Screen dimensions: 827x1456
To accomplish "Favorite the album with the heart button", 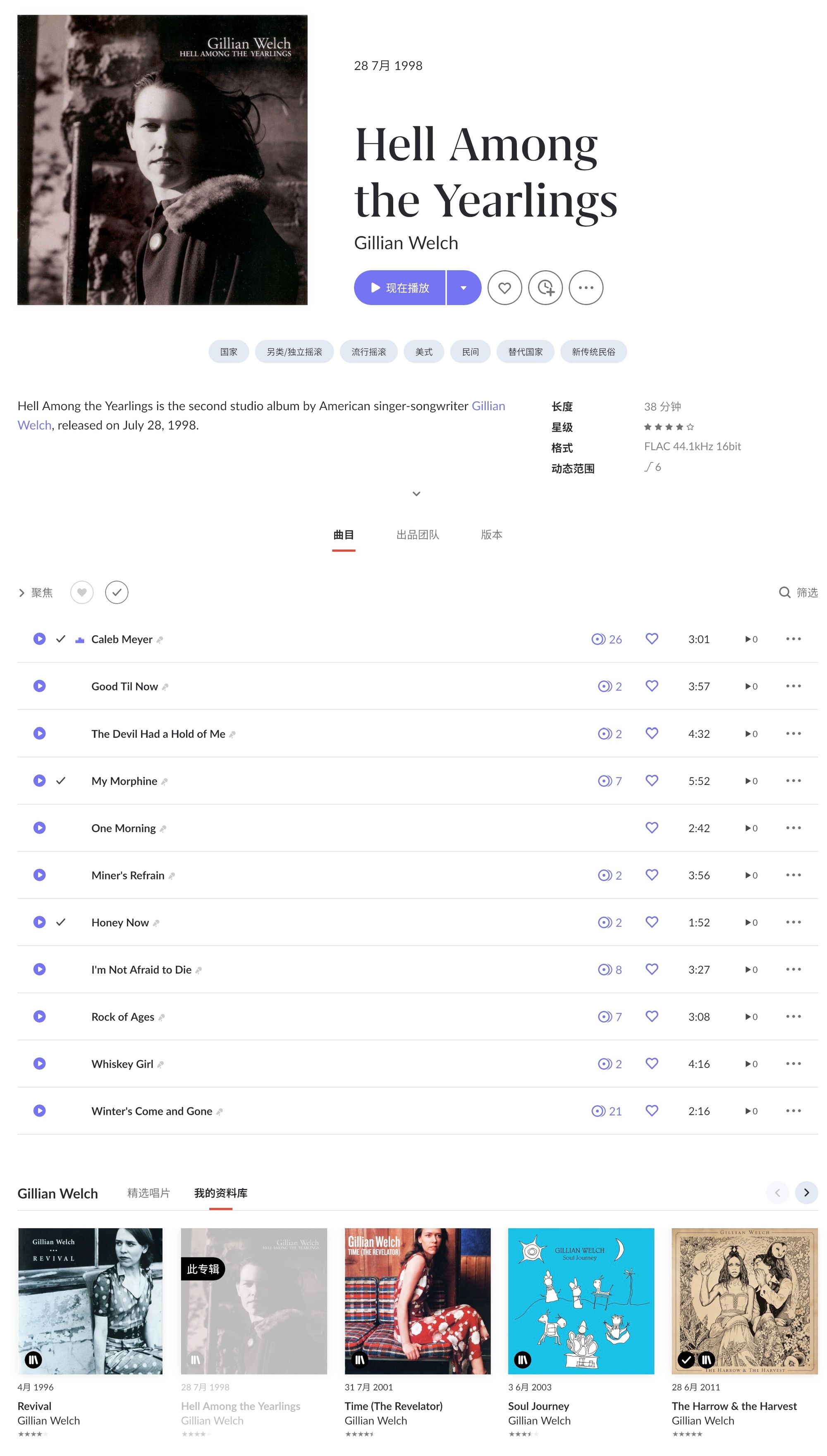I will pos(504,287).
